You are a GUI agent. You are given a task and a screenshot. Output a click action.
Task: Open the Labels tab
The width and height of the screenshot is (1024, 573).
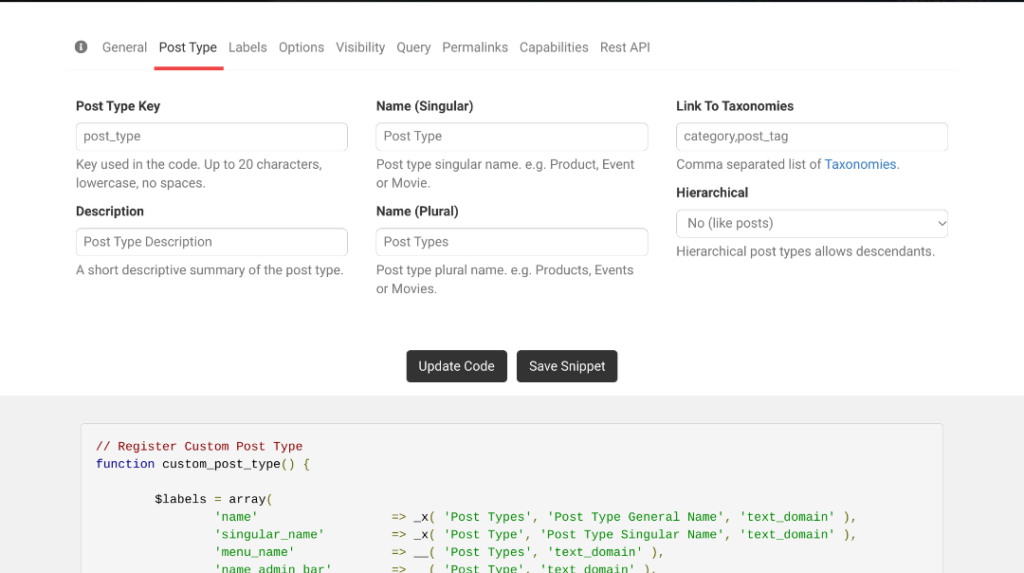(x=247, y=47)
